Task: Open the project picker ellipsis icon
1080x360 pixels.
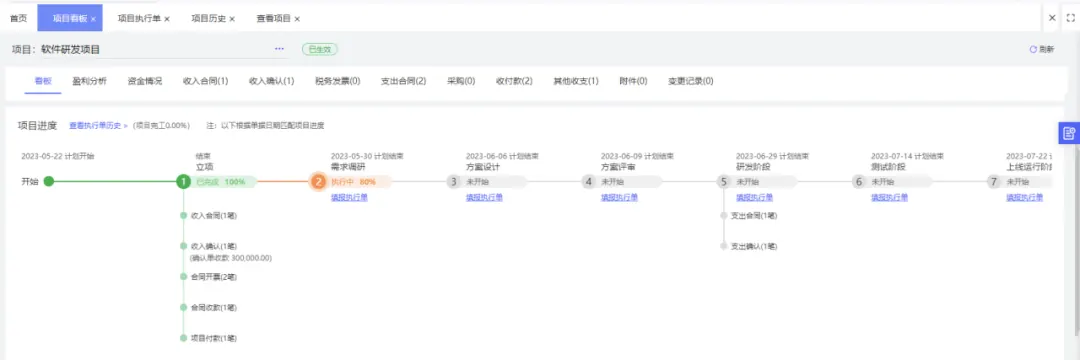Action: point(279,49)
